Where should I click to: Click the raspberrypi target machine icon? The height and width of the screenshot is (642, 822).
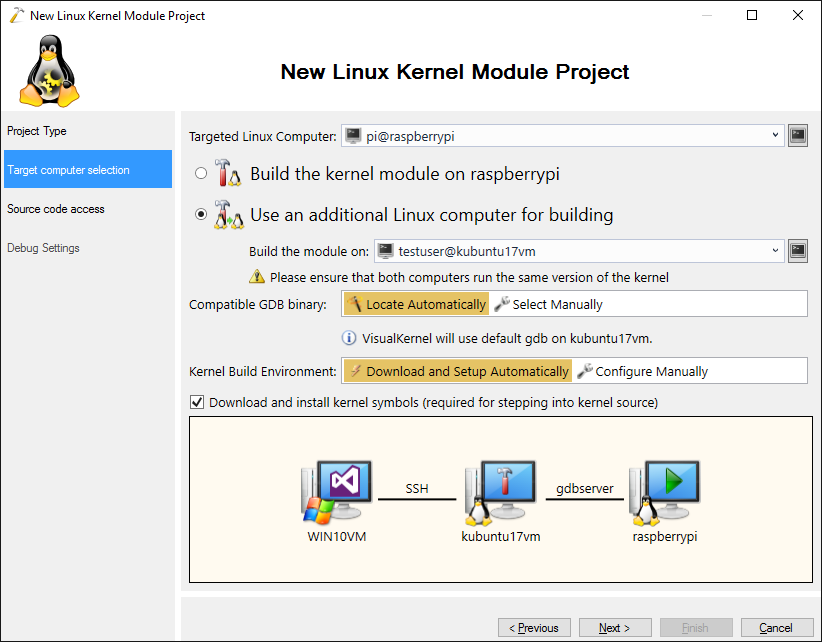(664, 493)
